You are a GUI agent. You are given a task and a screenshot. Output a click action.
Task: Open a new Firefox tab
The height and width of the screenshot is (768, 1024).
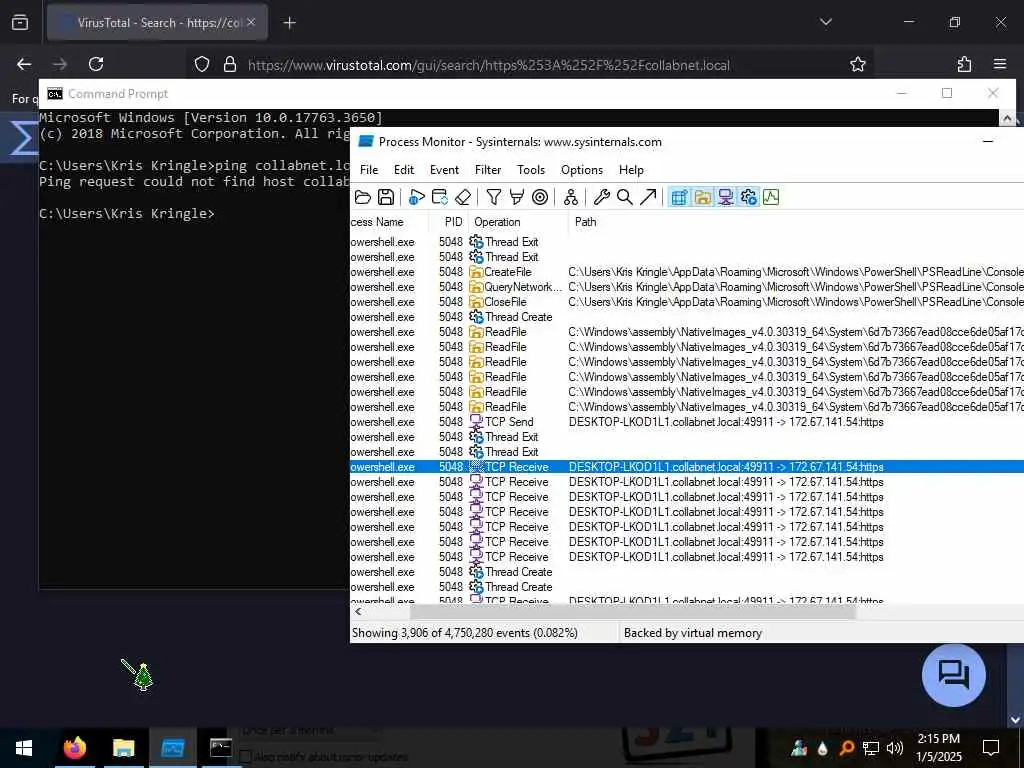[x=289, y=23]
